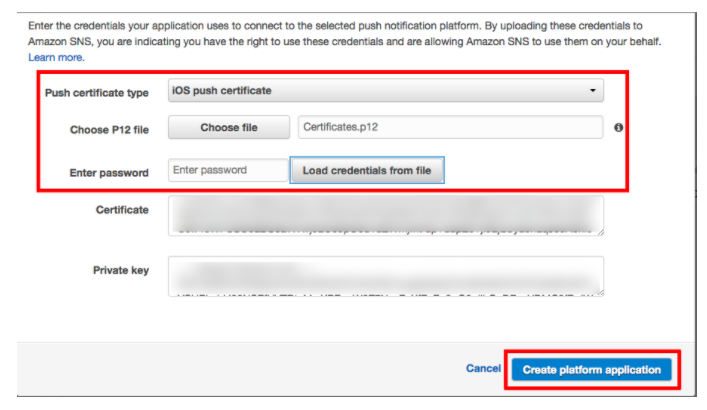
Task: Click the info icon beside the P12 file field
Action: point(619,128)
